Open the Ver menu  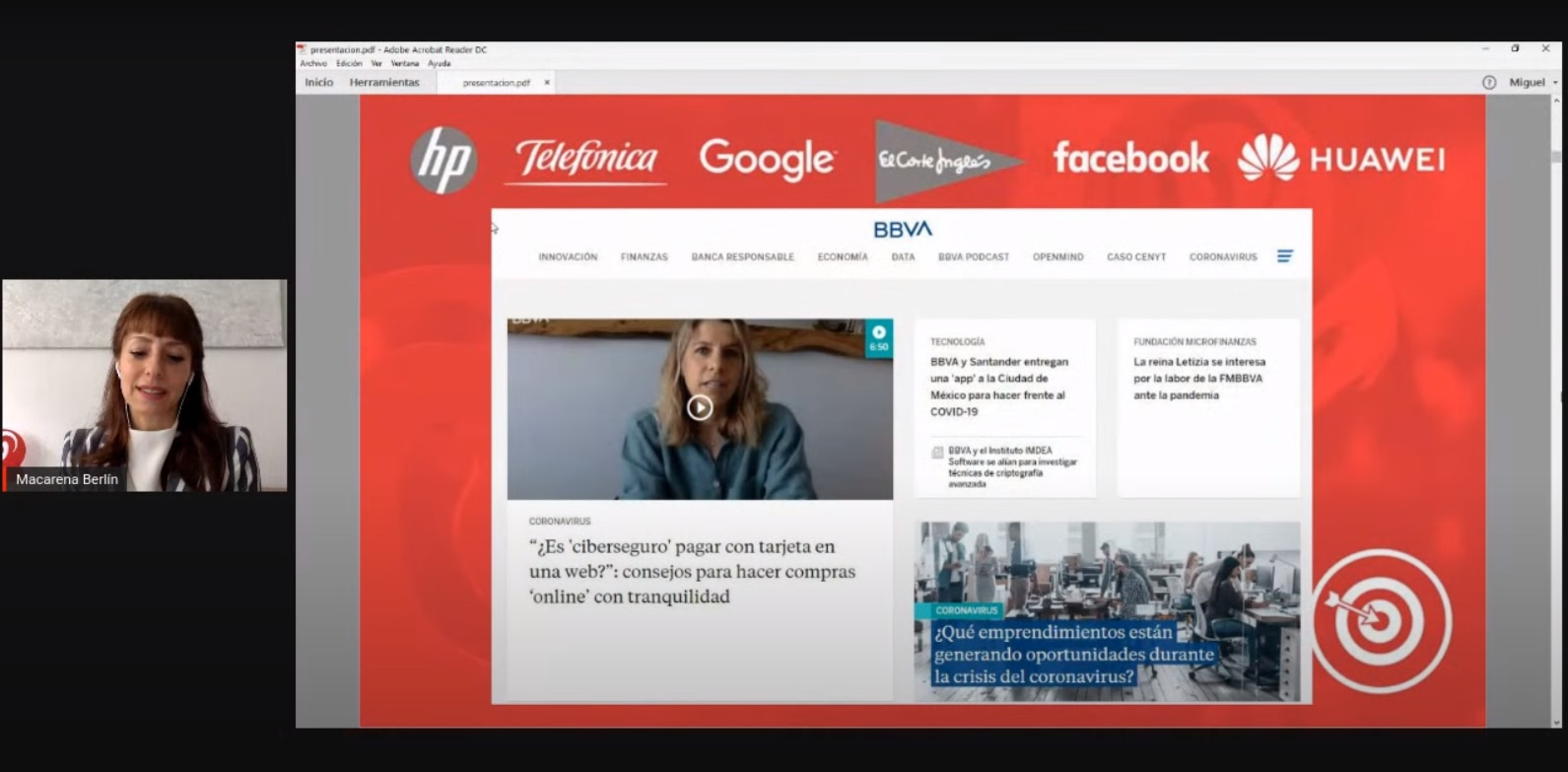(x=376, y=63)
